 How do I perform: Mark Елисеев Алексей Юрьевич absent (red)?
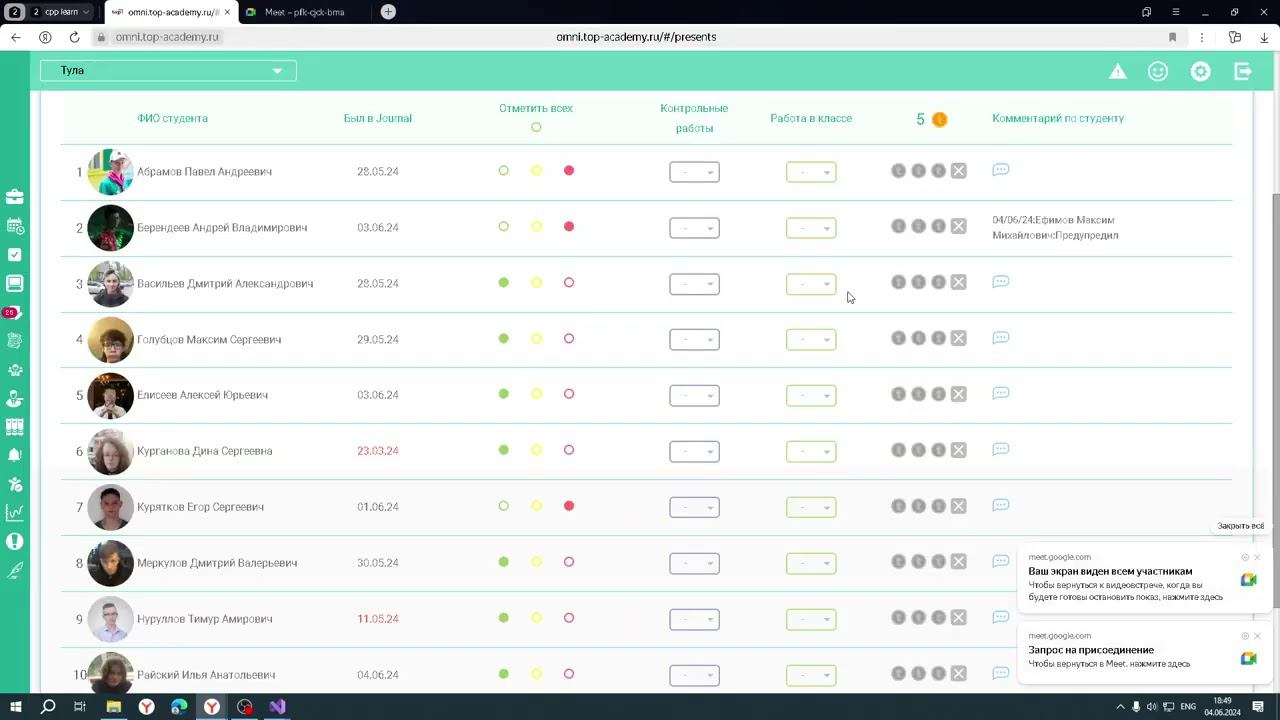(569, 394)
